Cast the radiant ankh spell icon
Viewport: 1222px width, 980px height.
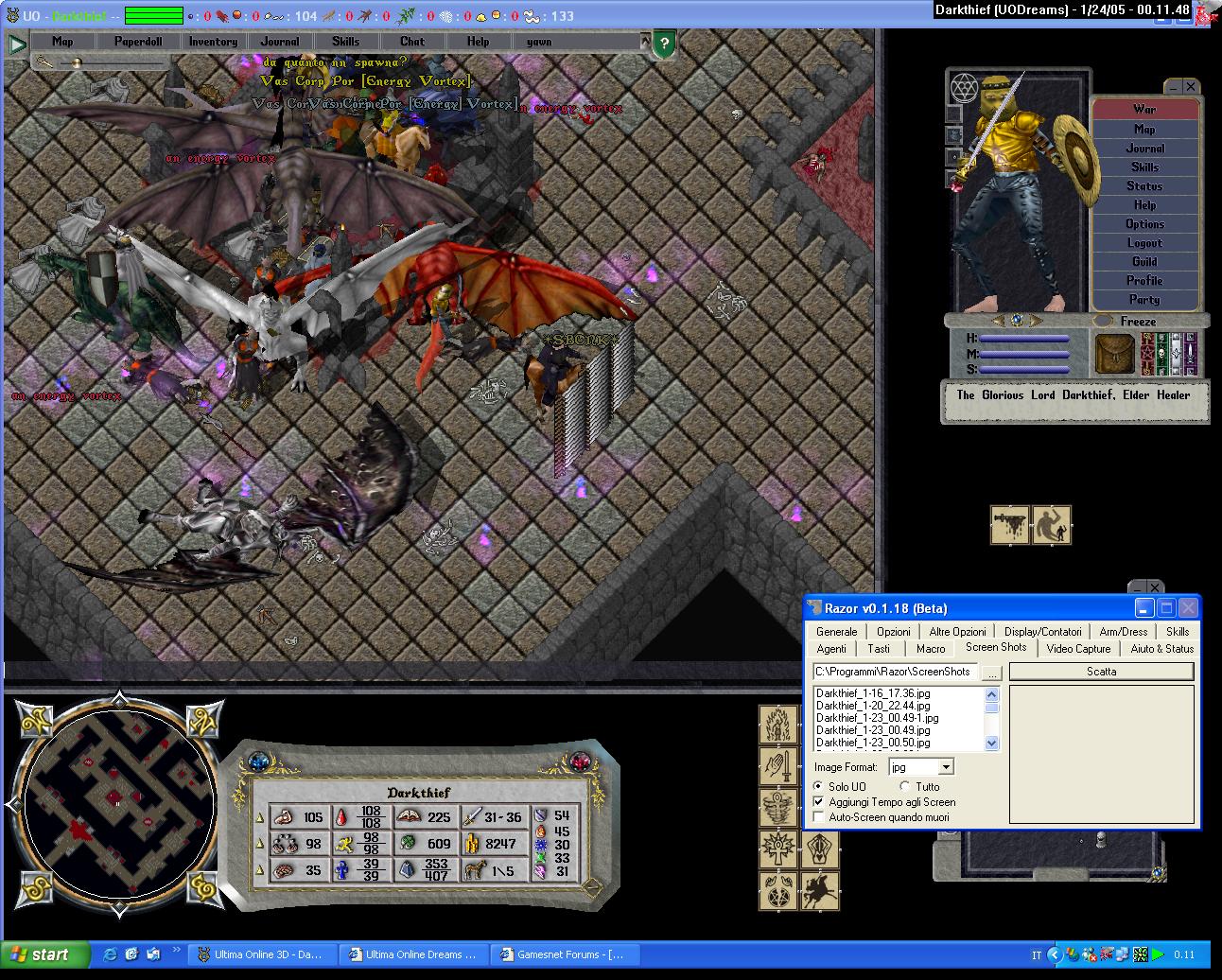click(x=779, y=849)
